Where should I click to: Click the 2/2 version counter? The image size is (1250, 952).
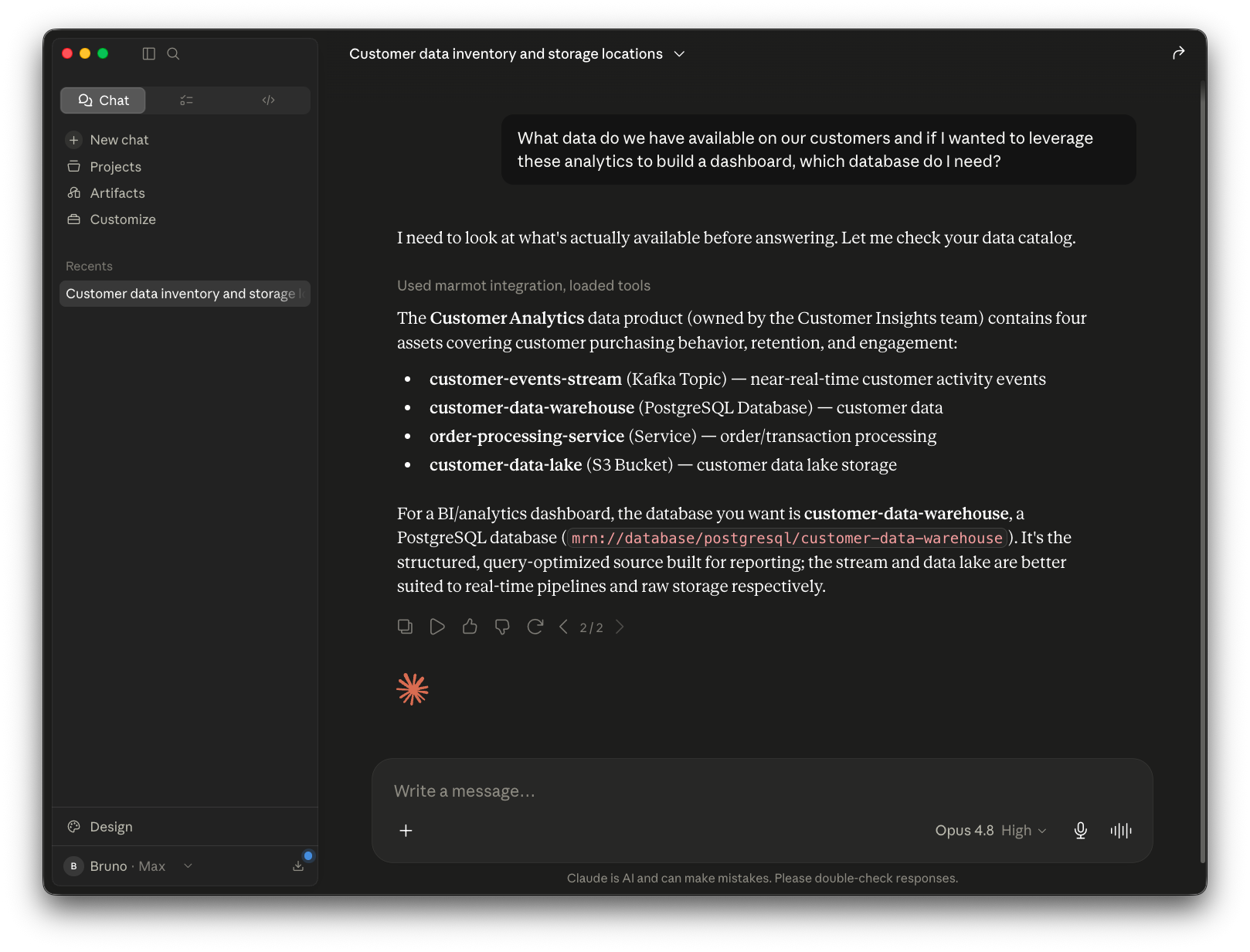(x=591, y=627)
